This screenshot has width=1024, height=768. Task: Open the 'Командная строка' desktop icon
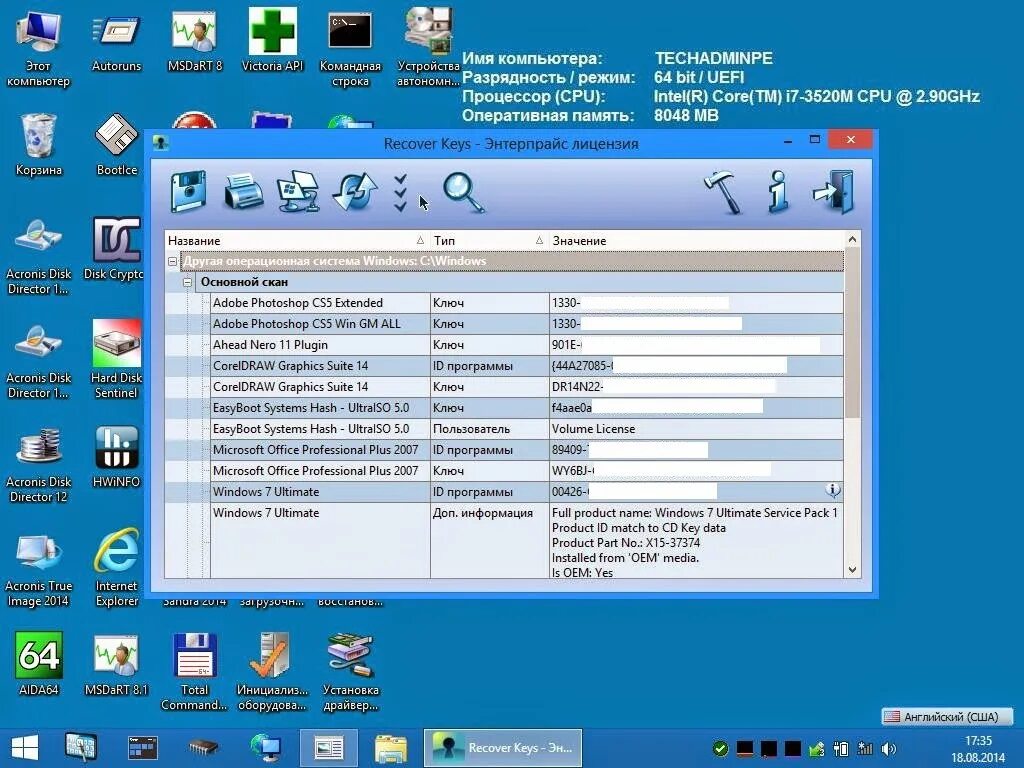[x=350, y=49]
